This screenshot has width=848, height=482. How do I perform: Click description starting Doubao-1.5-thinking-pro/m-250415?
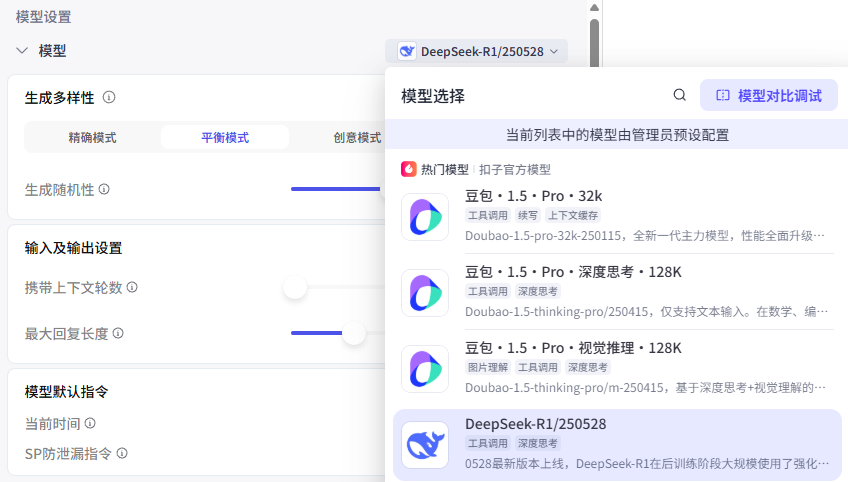645,387
